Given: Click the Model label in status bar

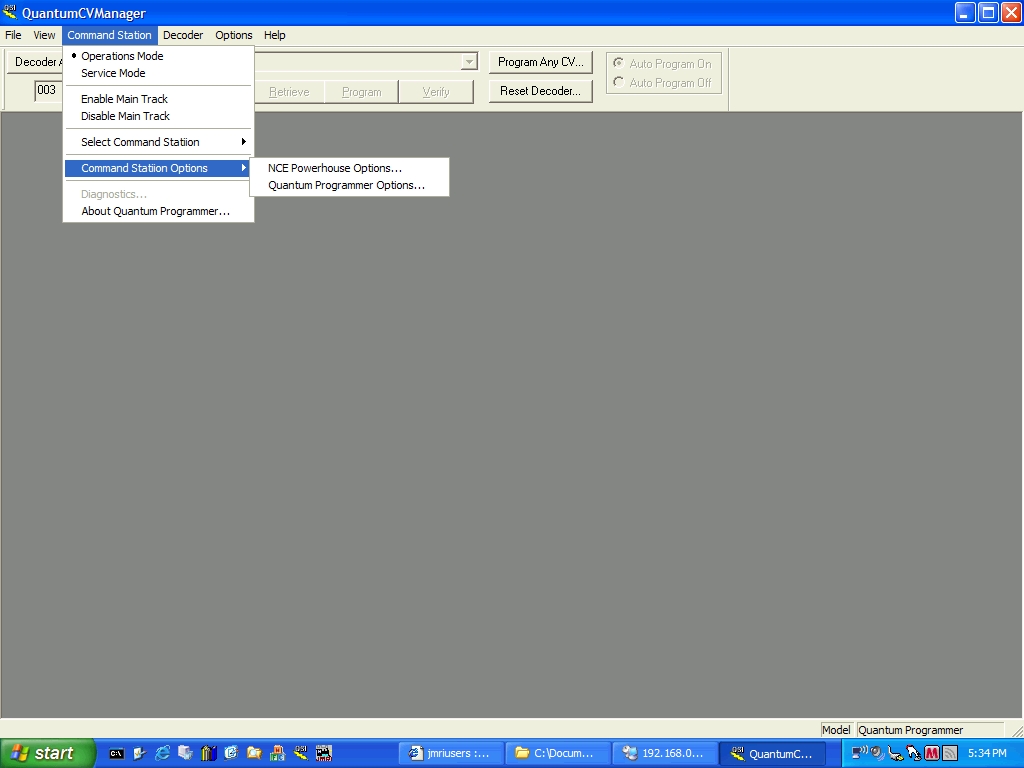Looking at the screenshot, I should pyautogui.click(x=836, y=730).
